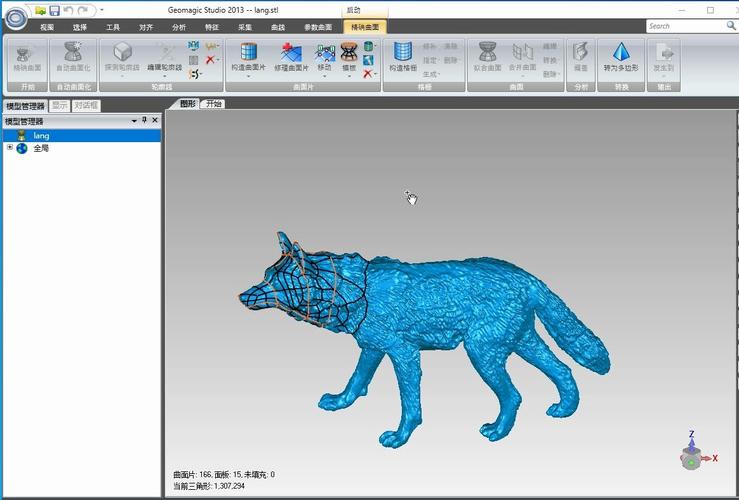The height and width of the screenshot is (500, 739).
Task: Click the redo arrow in quick access toolbar
Action: 83,10
